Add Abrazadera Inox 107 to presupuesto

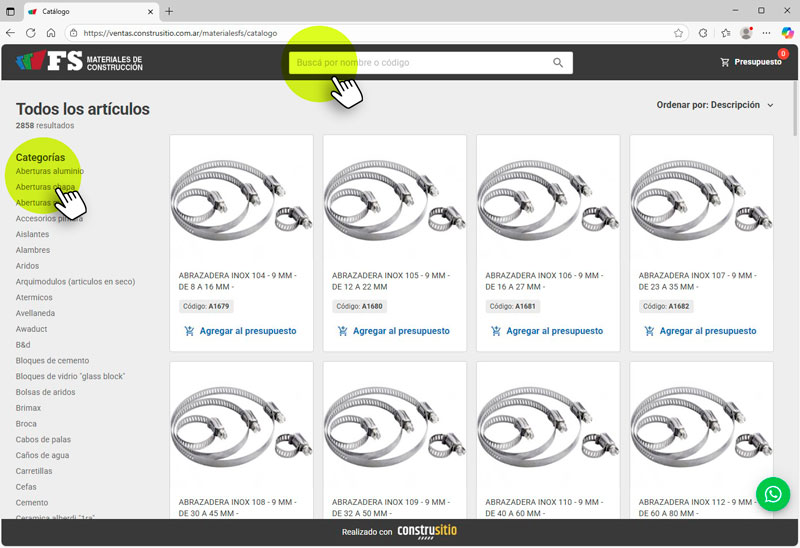click(701, 331)
